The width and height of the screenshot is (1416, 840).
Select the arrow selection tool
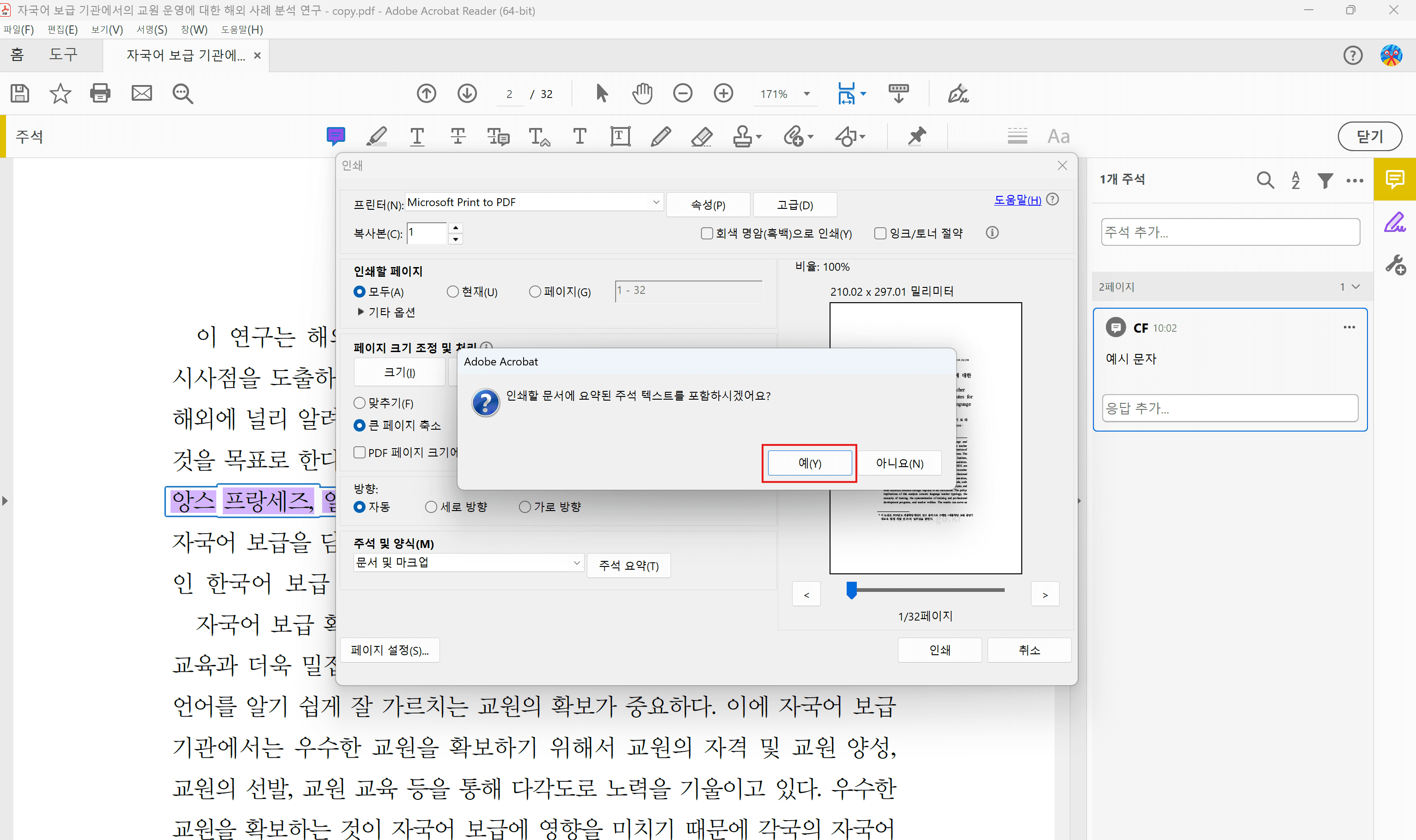click(x=602, y=93)
